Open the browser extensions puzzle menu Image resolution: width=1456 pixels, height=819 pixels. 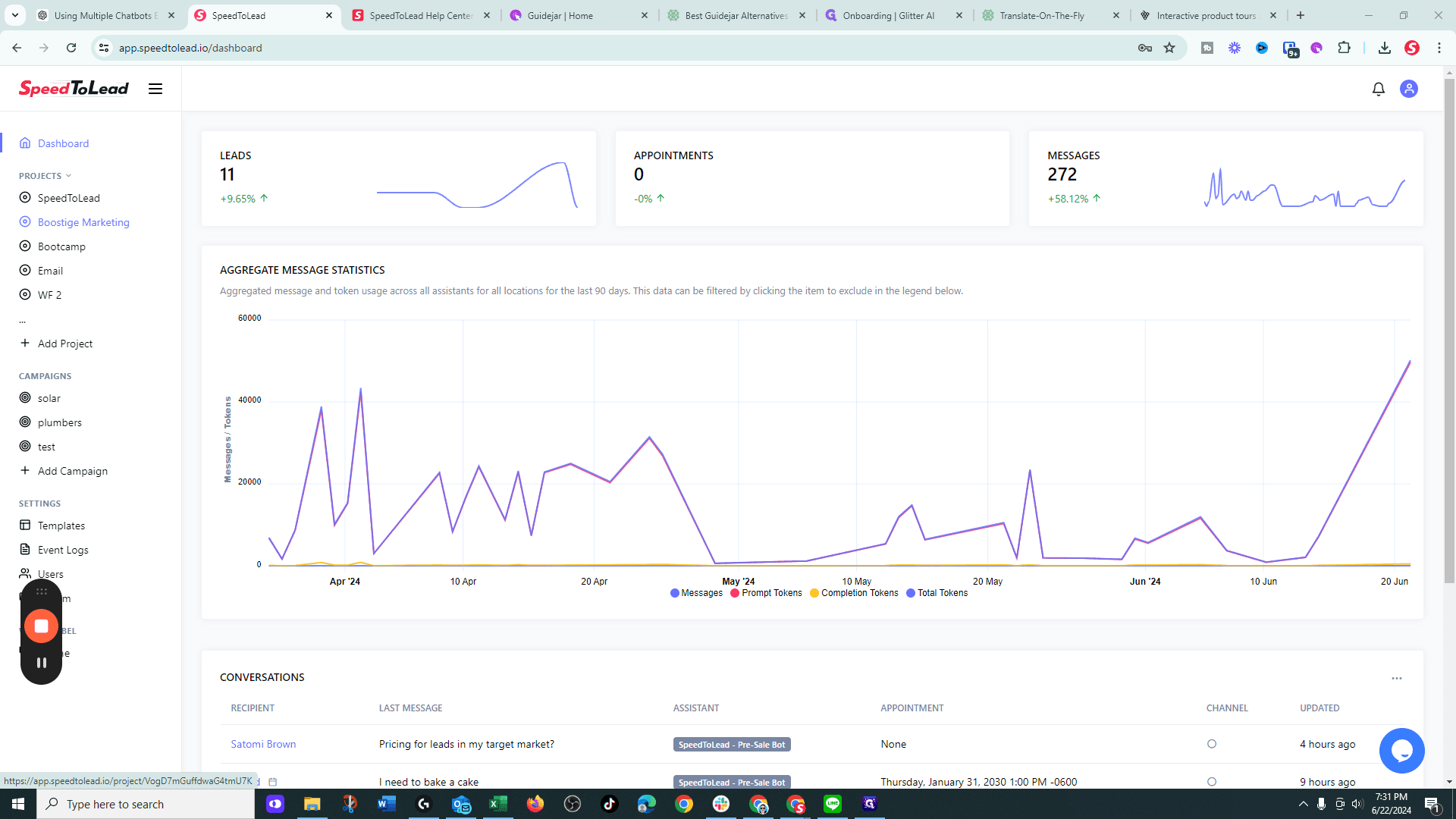click(1344, 48)
